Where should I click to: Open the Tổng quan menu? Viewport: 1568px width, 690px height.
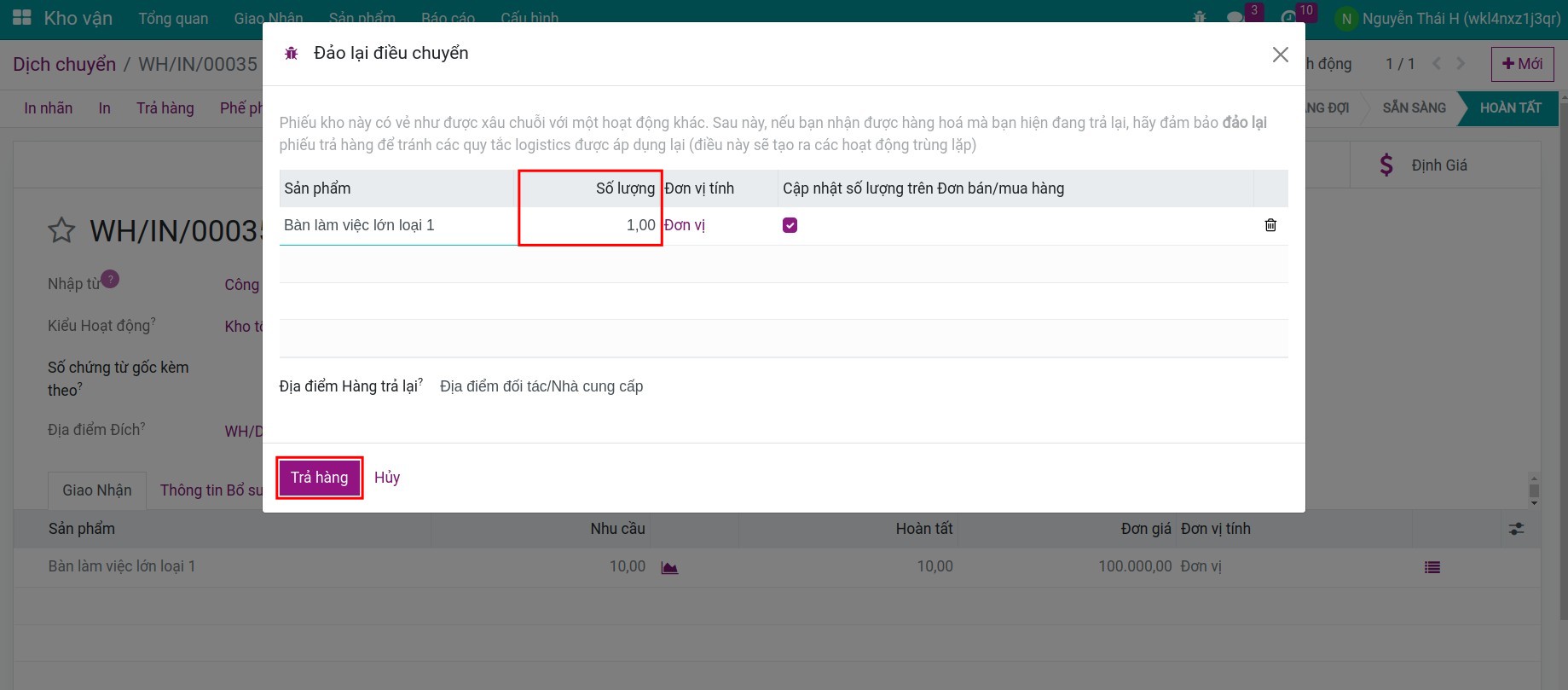[x=173, y=18]
